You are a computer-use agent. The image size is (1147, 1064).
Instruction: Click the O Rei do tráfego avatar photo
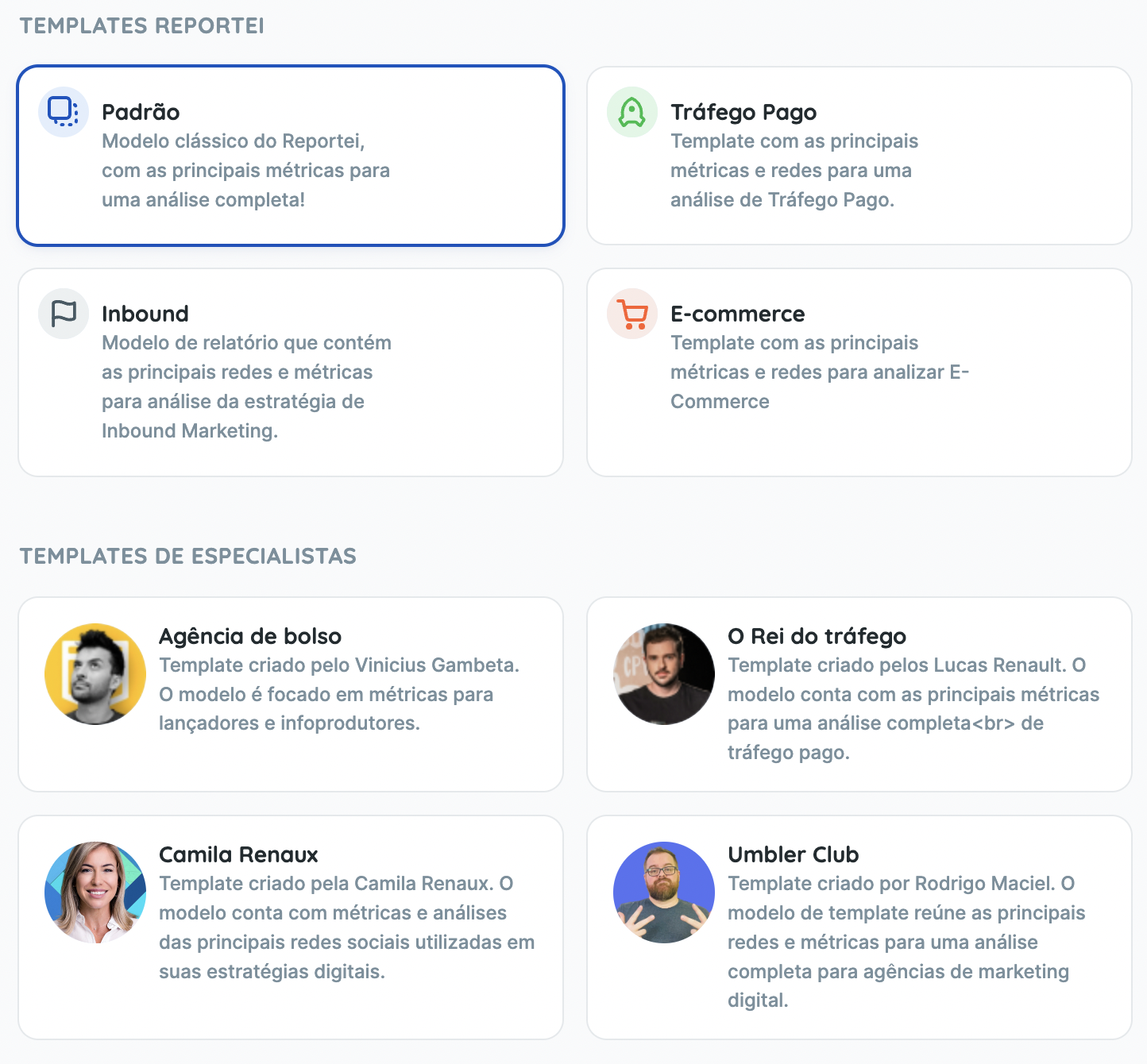(664, 674)
